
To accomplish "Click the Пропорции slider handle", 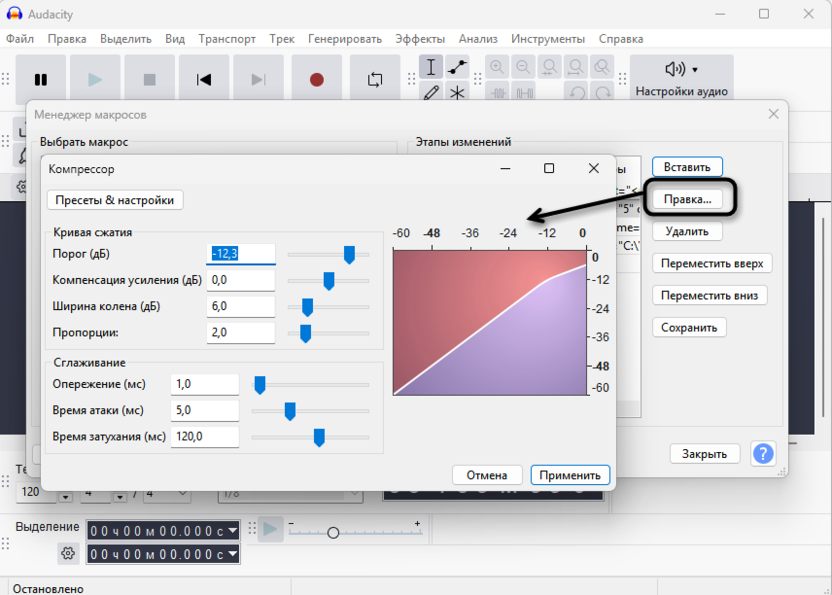I will pyautogui.click(x=306, y=333).
